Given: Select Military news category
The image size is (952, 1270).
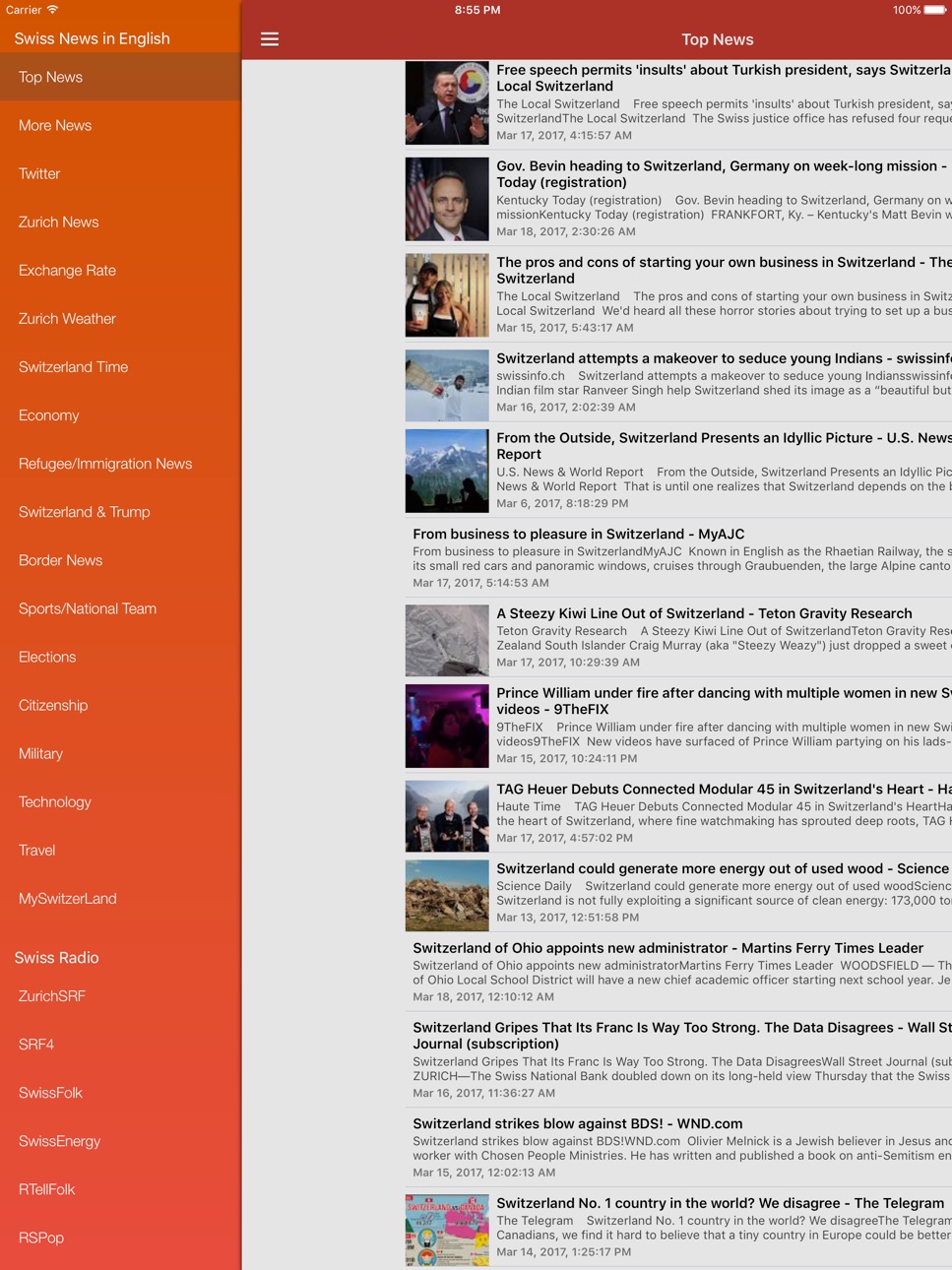Looking at the screenshot, I should tap(120, 752).
